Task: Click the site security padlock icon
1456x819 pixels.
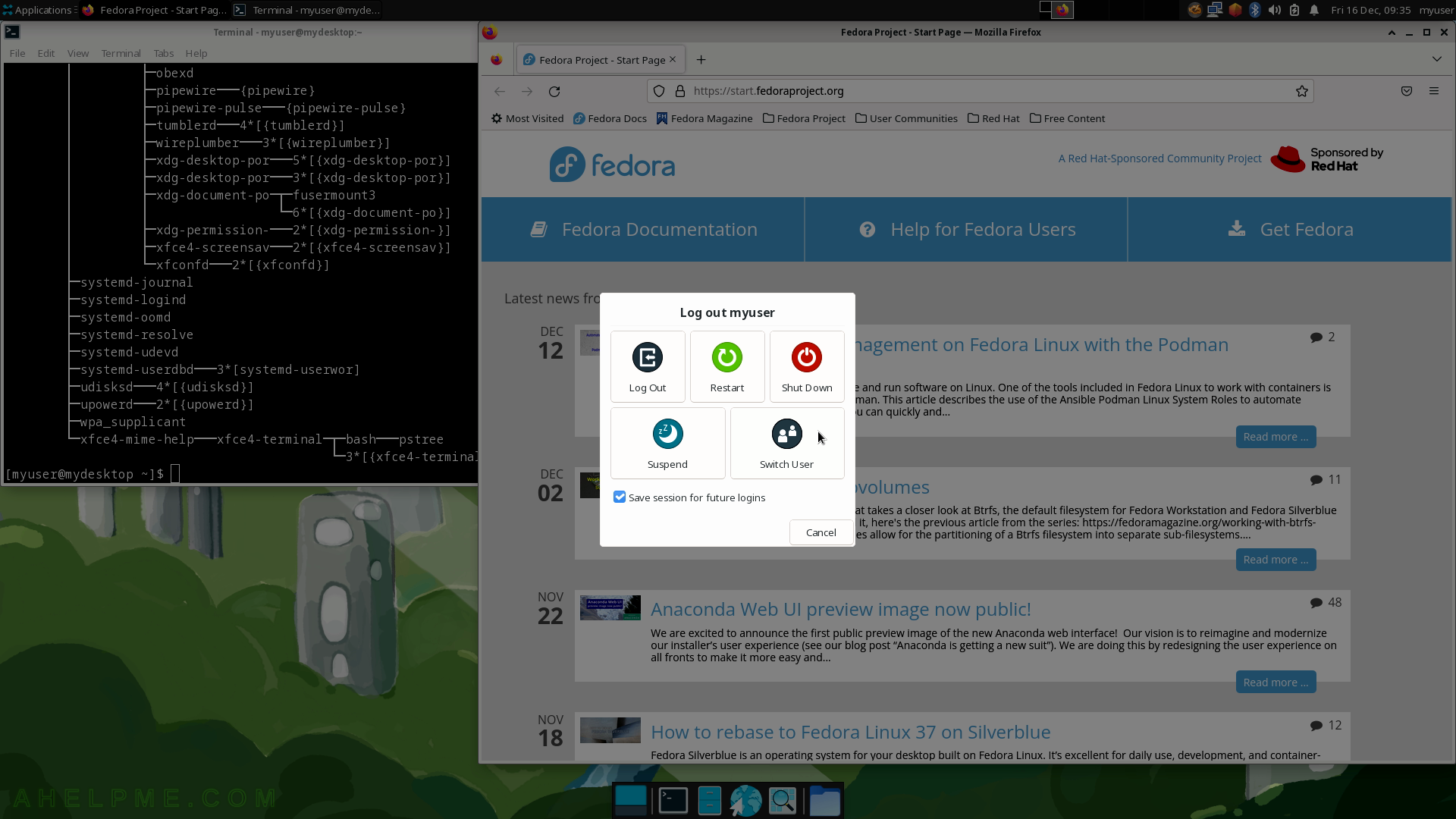Action: pos(679,91)
